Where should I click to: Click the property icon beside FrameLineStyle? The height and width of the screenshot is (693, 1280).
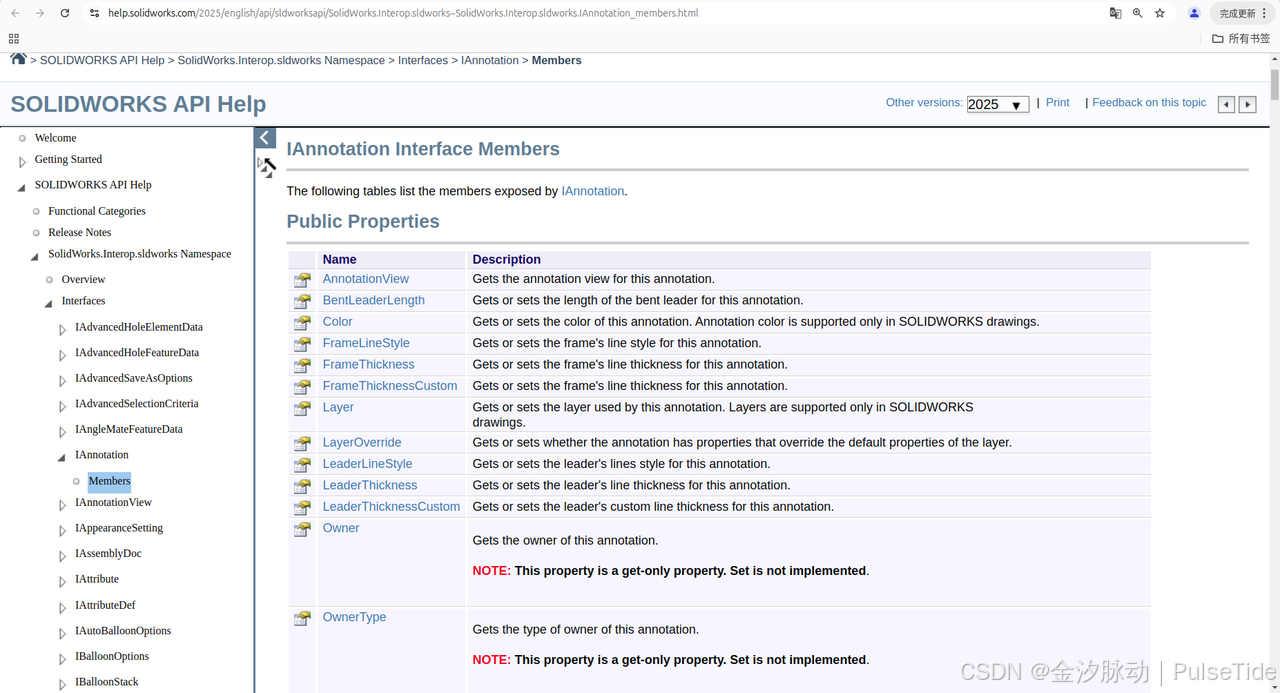click(x=302, y=344)
